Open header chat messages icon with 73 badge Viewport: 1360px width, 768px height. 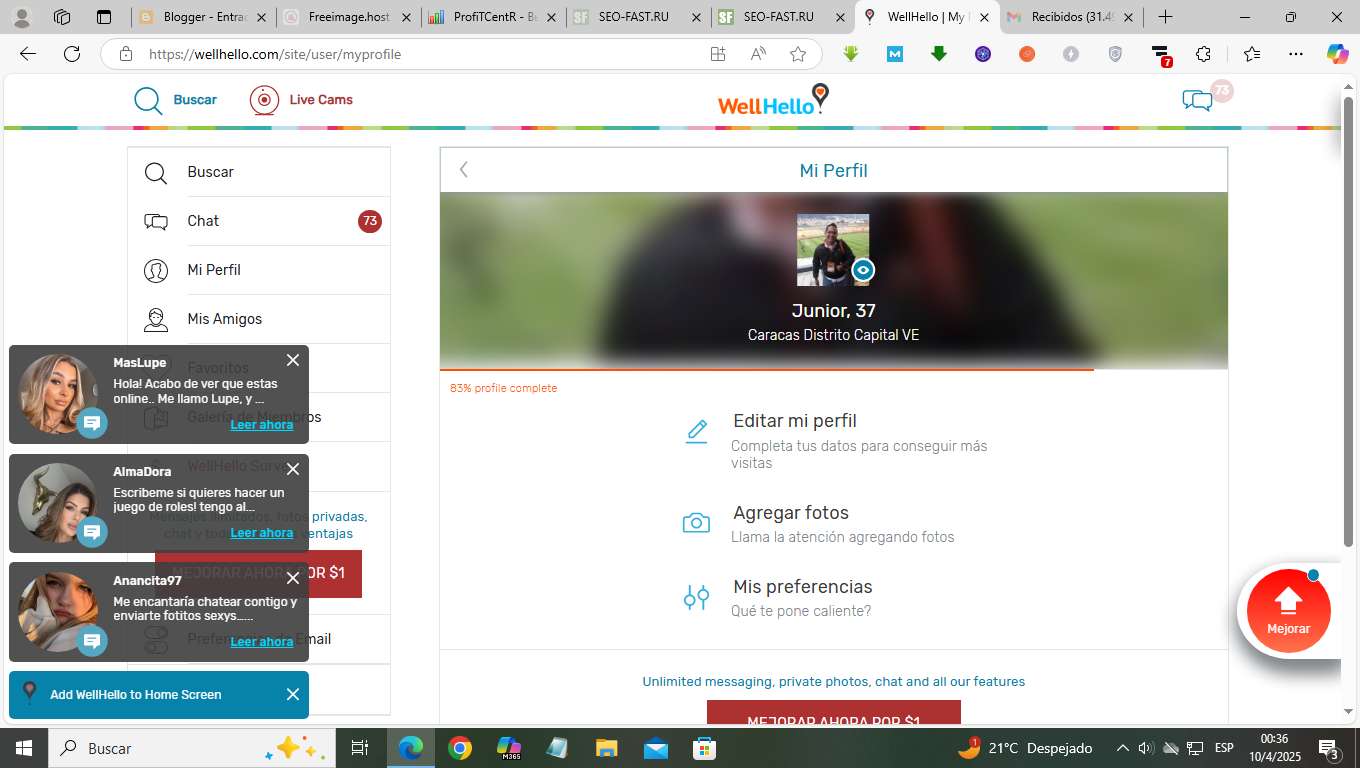(x=1198, y=100)
